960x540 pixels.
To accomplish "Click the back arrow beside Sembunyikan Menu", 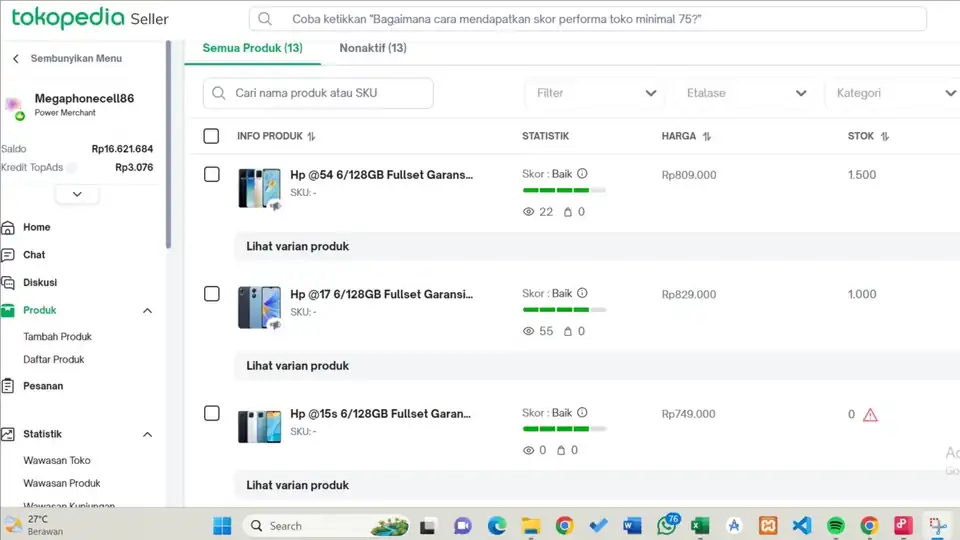I will coord(16,59).
